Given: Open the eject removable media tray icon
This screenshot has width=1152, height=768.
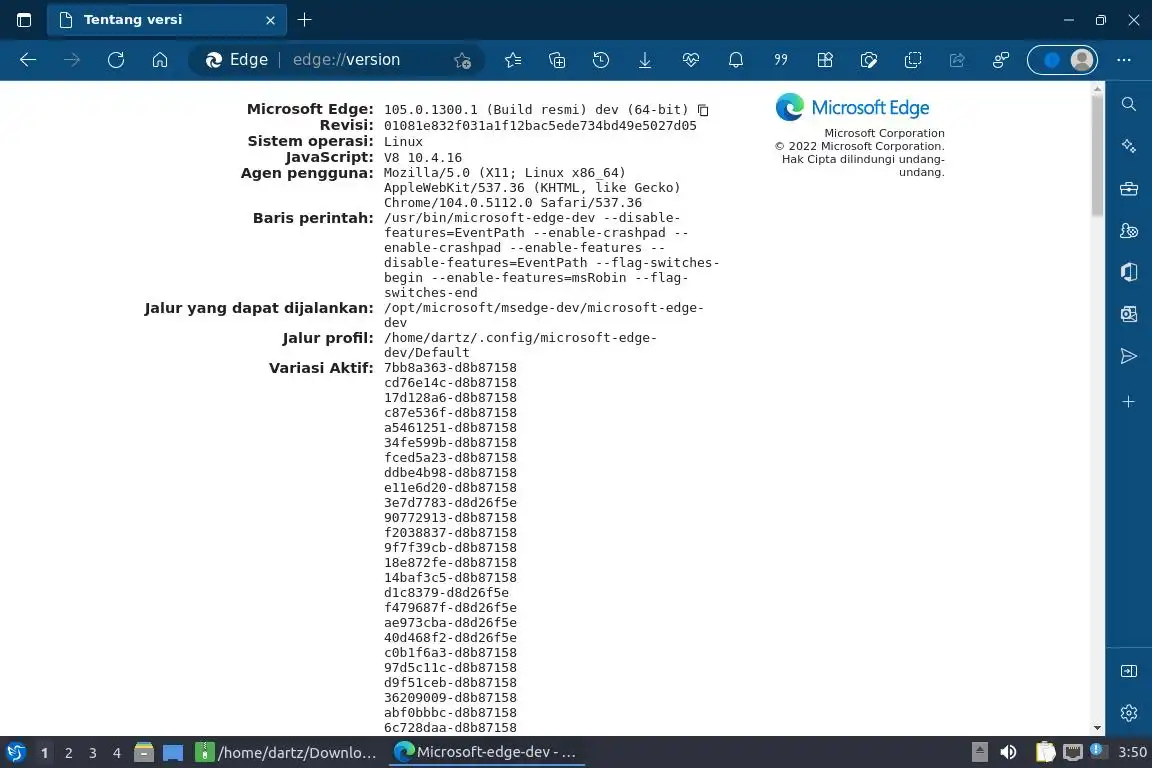Looking at the screenshot, I should point(979,752).
